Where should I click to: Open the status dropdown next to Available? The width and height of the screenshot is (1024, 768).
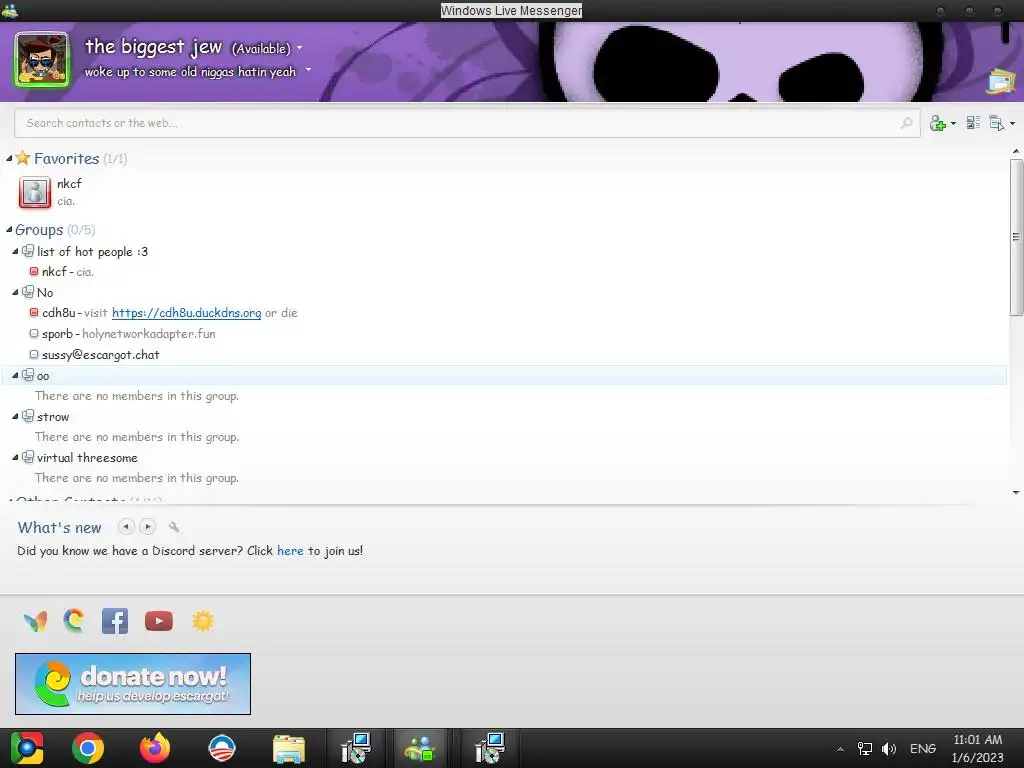300,48
